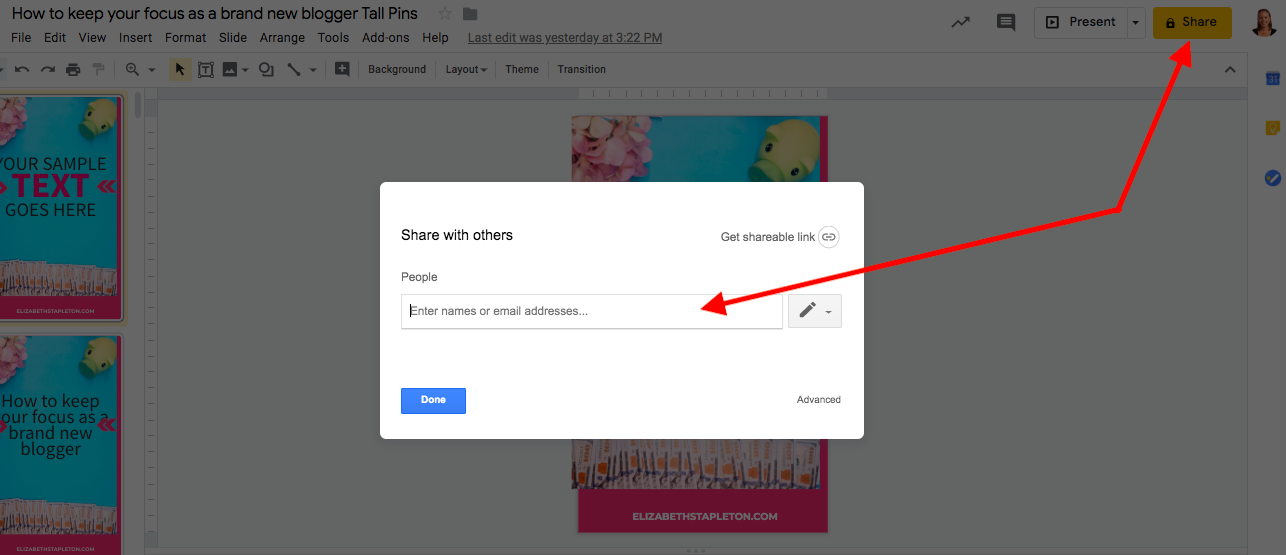This screenshot has width=1286, height=555.
Task: Click the Print icon
Action: click(73, 70)
